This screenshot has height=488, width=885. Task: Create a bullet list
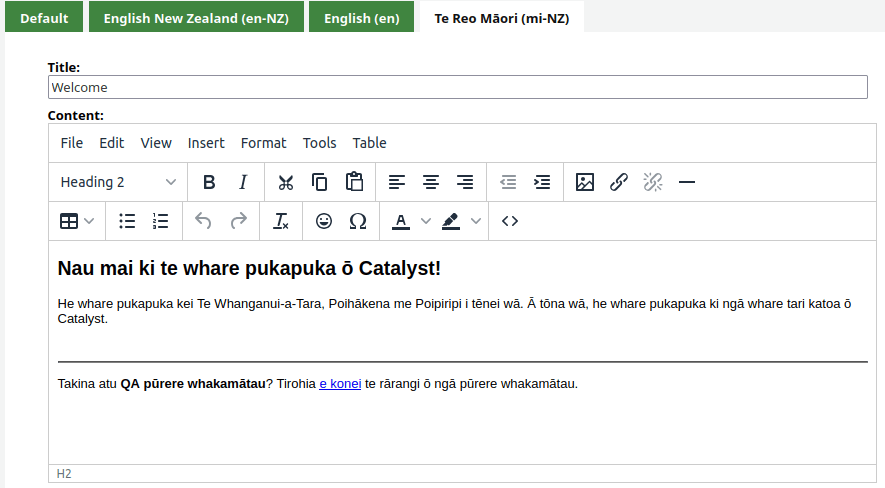(127, 221)
